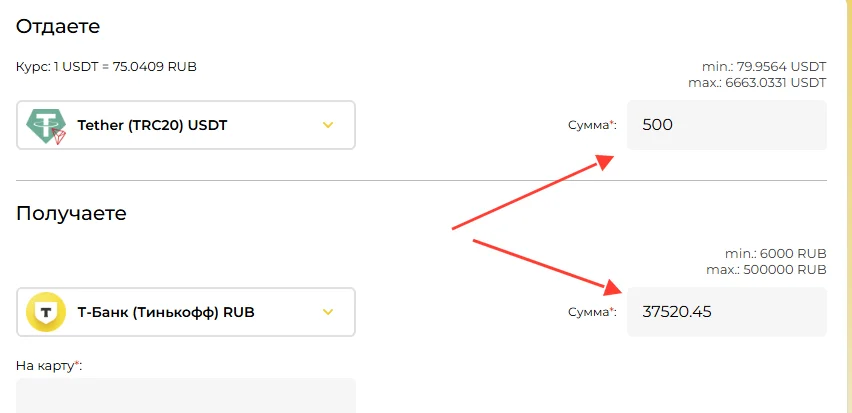Click the max. 6663.0331 USDT limit
The width and height of the screenshot is (852, 413).
(x=757, y=83)
